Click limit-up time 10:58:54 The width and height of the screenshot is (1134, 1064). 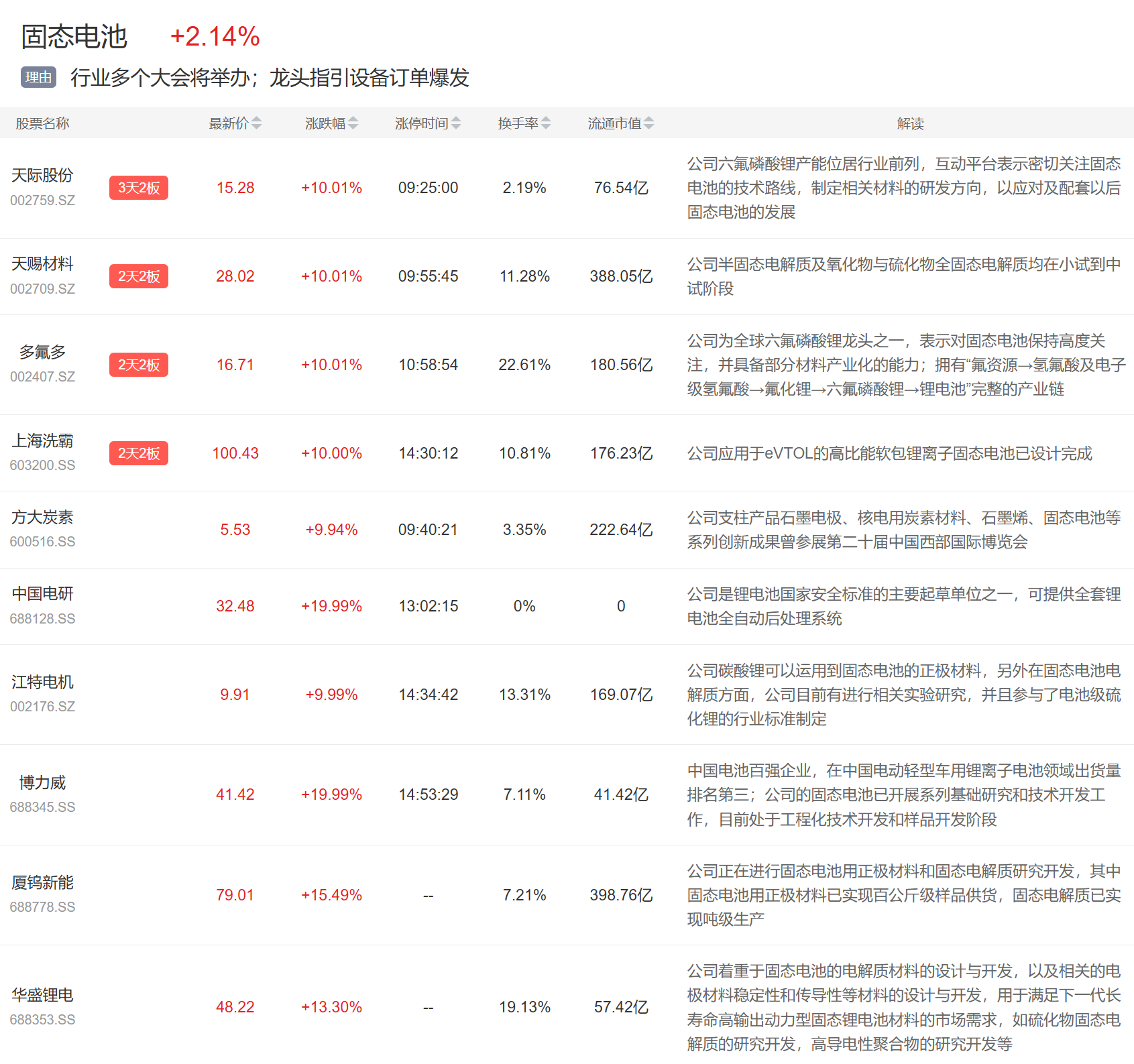tap(429, 365)
